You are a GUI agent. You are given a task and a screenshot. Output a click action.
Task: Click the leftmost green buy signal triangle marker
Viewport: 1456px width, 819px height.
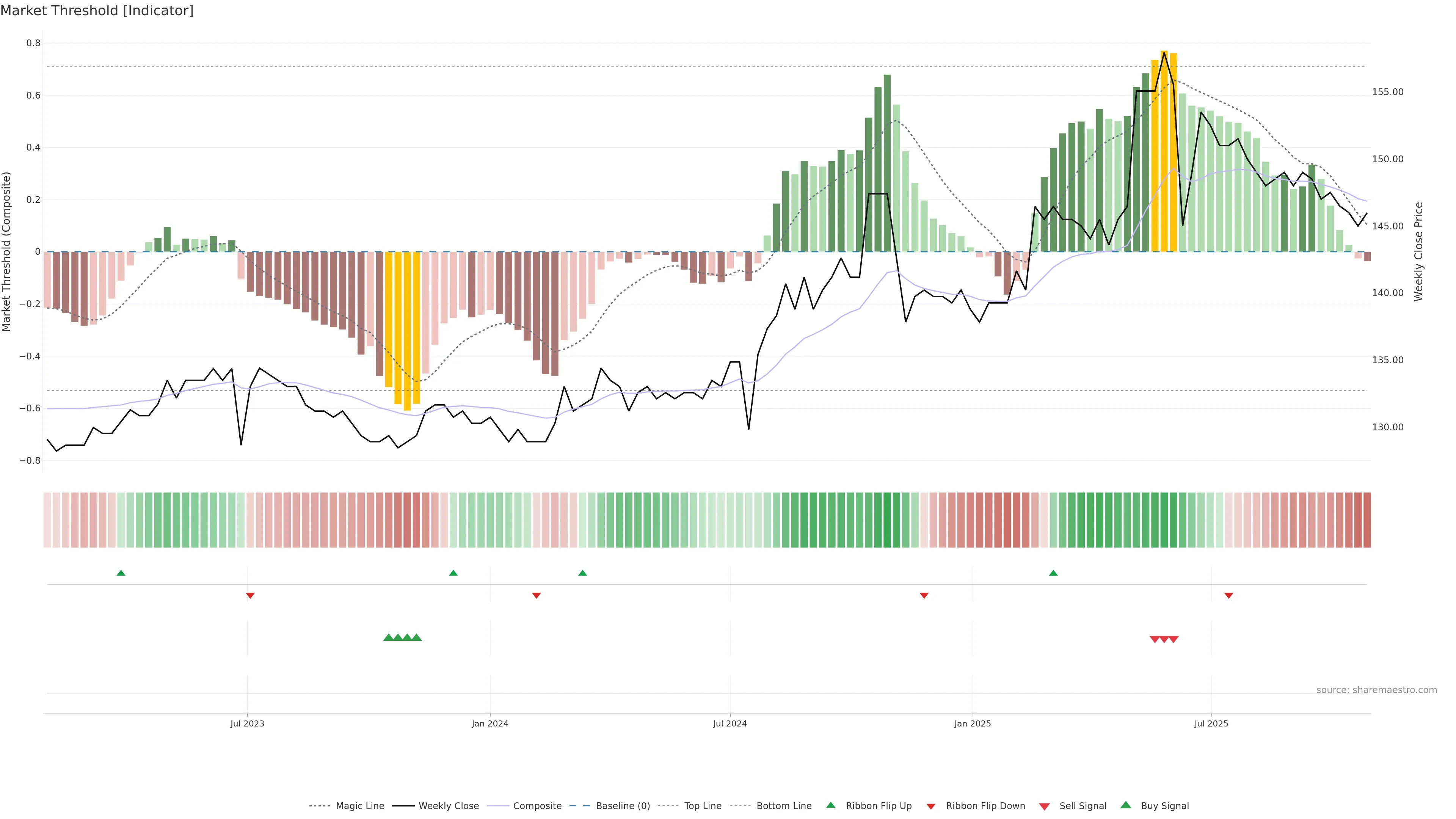click(388, 637)
